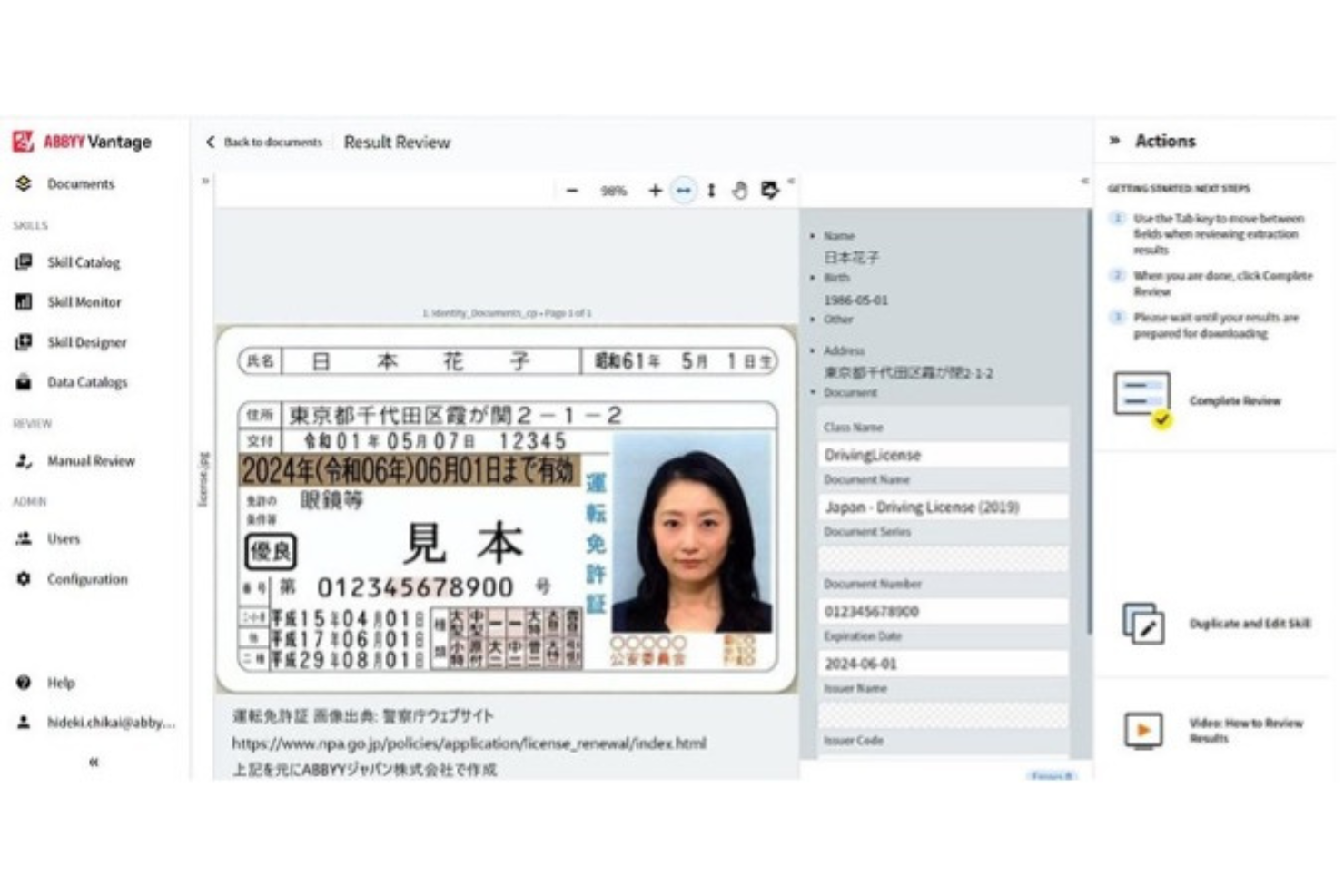Go back to documents

264,142
